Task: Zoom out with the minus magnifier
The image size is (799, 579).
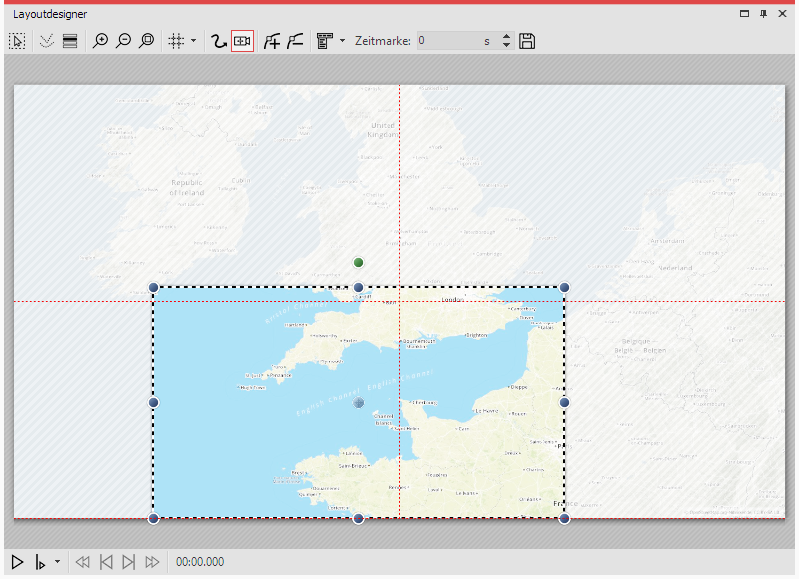Action: 123,41
